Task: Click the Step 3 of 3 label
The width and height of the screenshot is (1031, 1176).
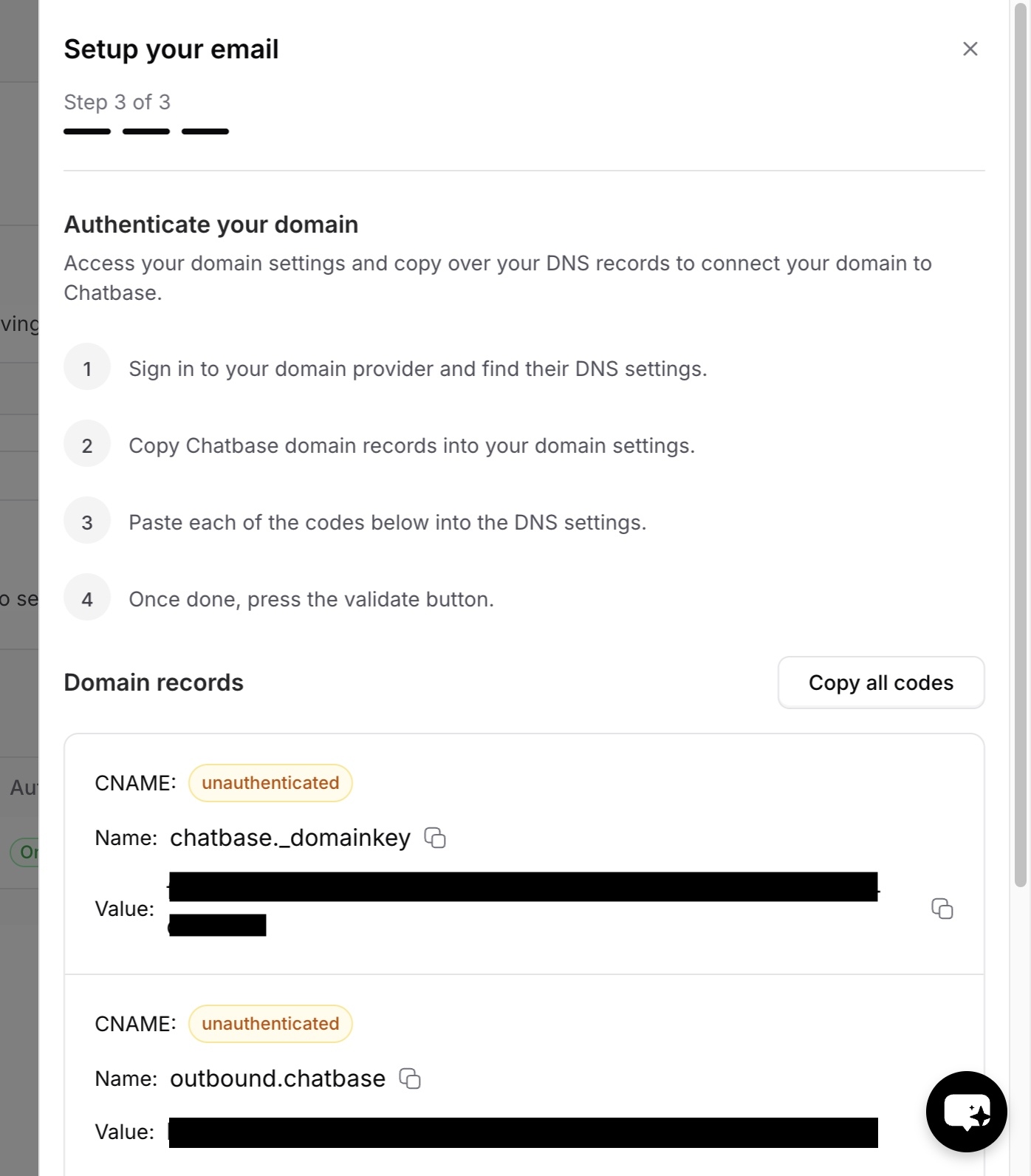Action: pyautogui.click(x=117, y=102)
